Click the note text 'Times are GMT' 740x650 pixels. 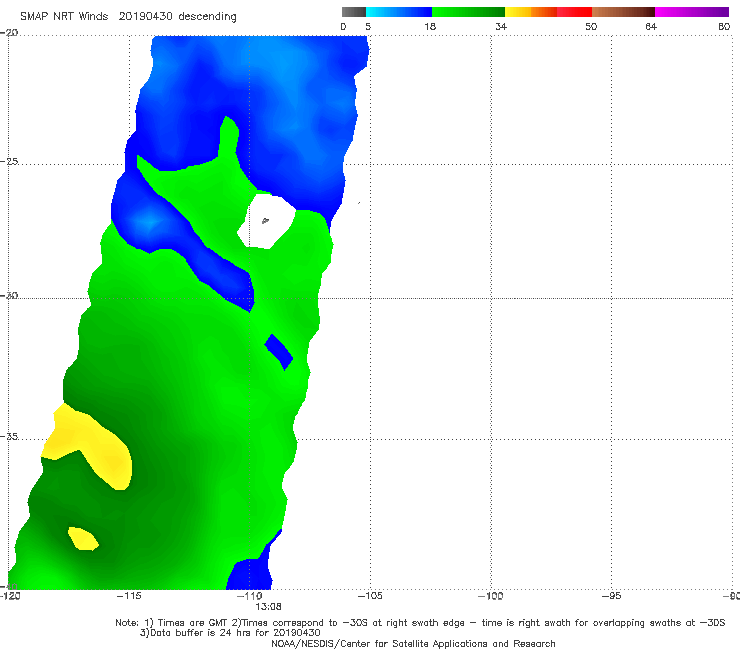tap(192, 623)
